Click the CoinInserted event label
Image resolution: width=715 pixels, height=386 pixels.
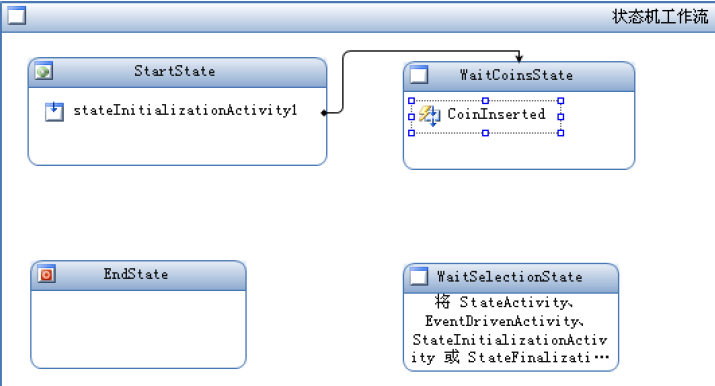click(x=496, y=114)
